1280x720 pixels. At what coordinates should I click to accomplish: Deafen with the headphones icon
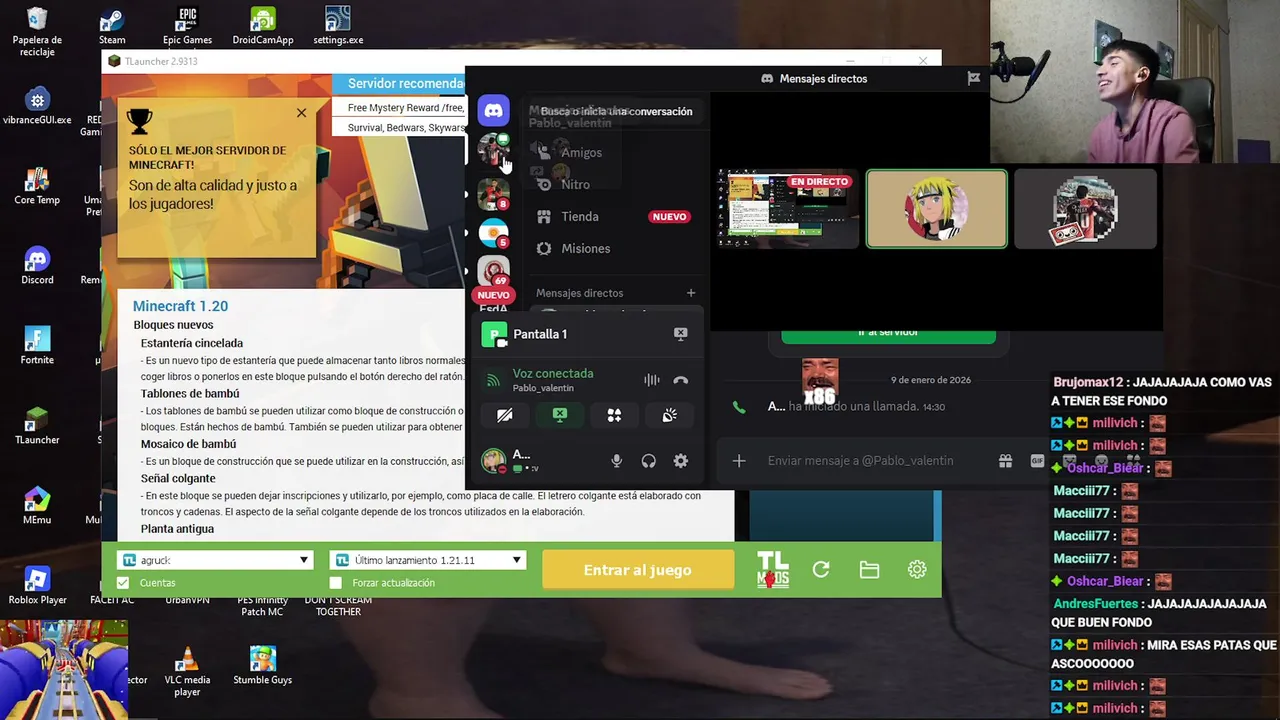pos(649,461)
